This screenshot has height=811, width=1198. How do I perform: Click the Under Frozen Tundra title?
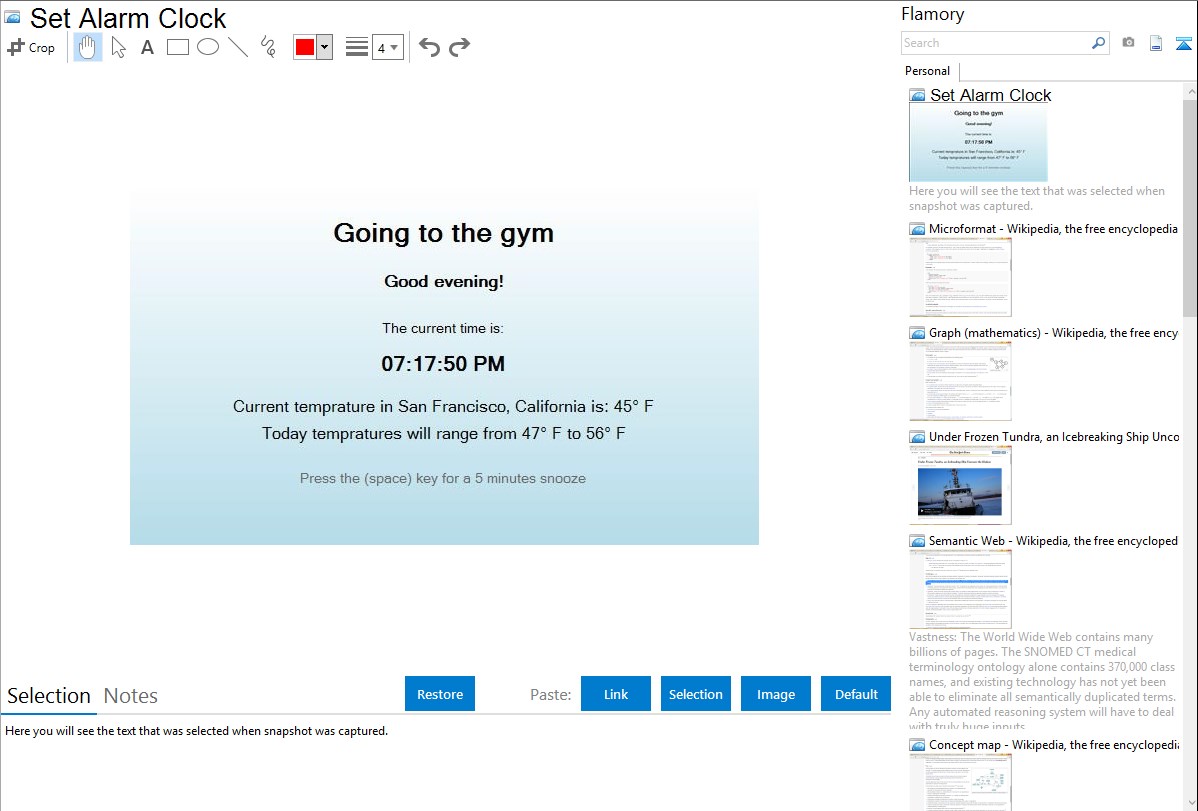[x=1054, y=436]
